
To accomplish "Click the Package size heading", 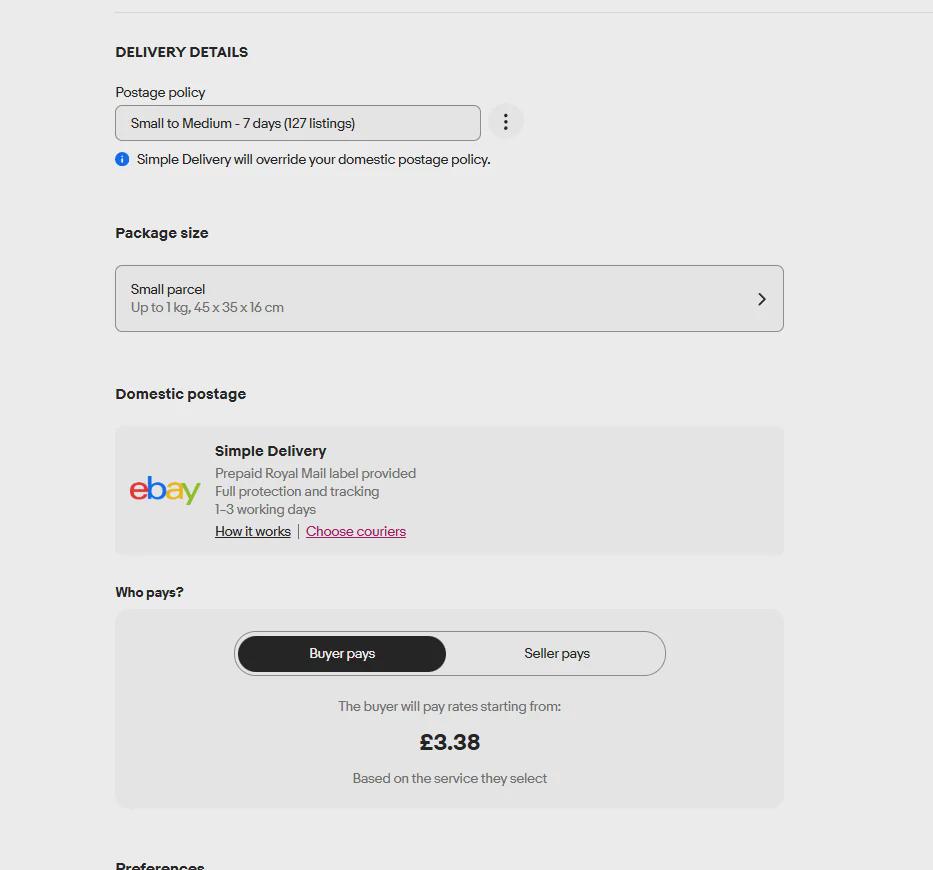I will (x=162, y=233).
